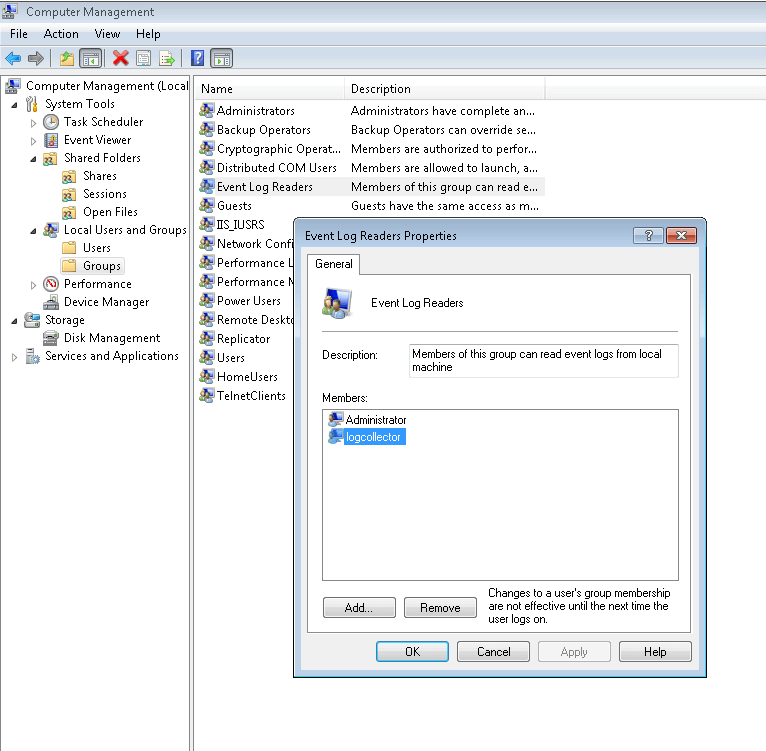Click the System Tools icon

(x=32, y=104)
